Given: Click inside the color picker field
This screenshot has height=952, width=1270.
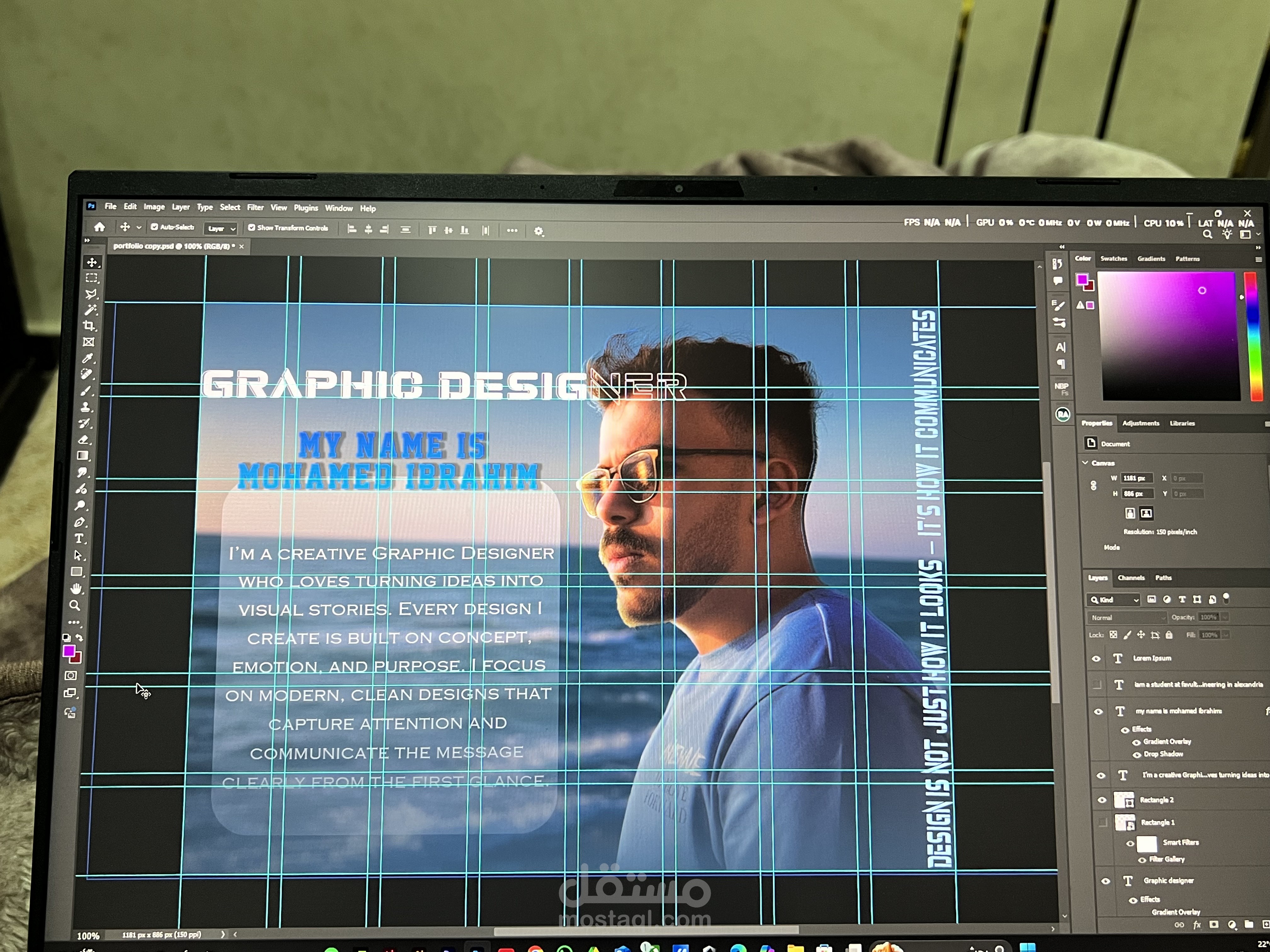Looking at the screenshot, I should click(x=1168, y=336).
